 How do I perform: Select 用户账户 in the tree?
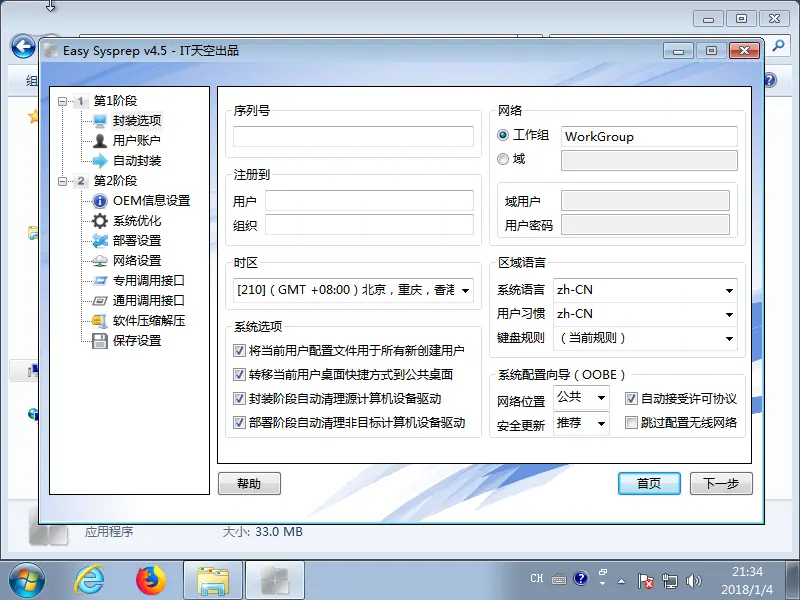137,141
